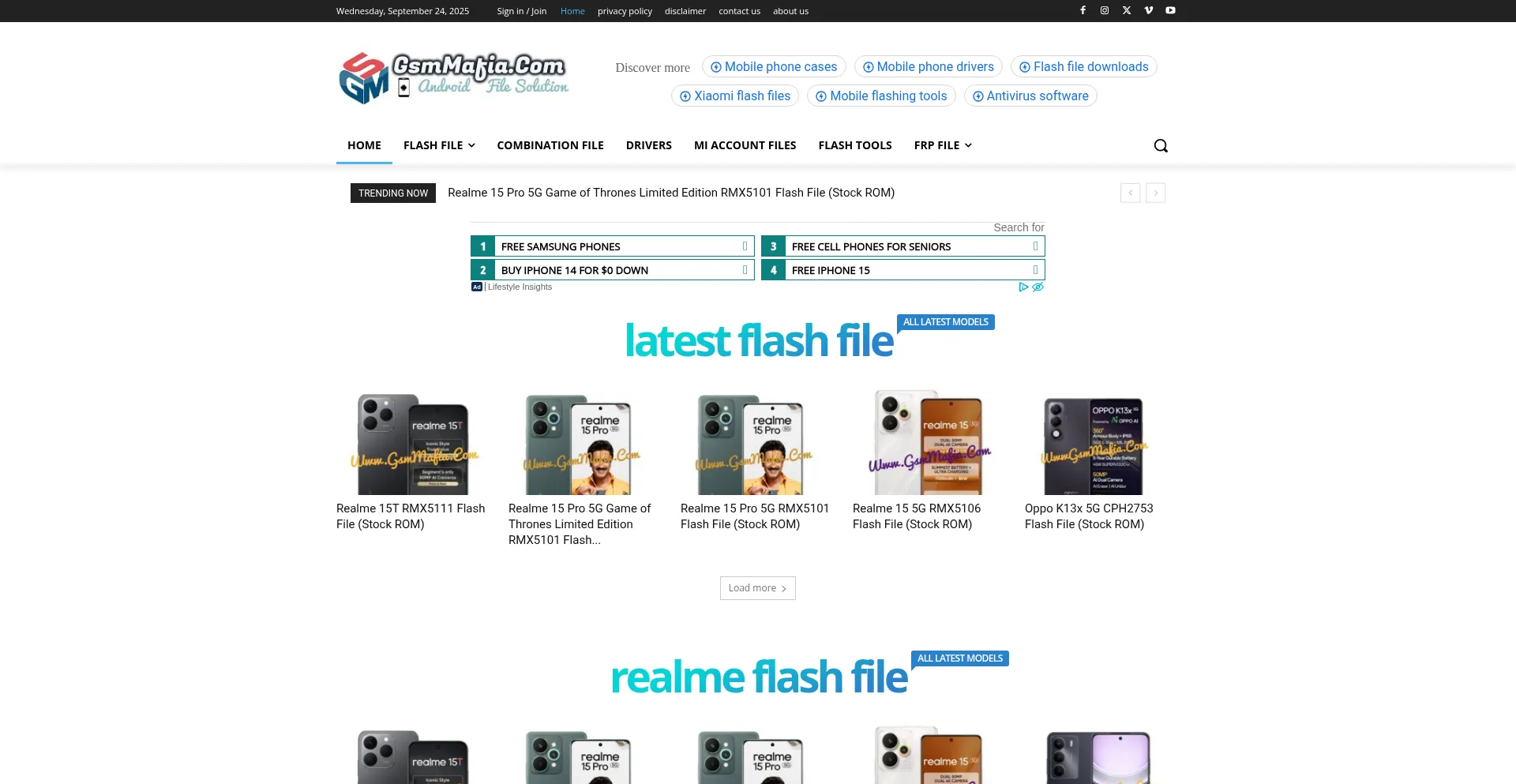Select Mobile phone cases suggestion
The image size is (1516, 784).
tap(774, 67)
